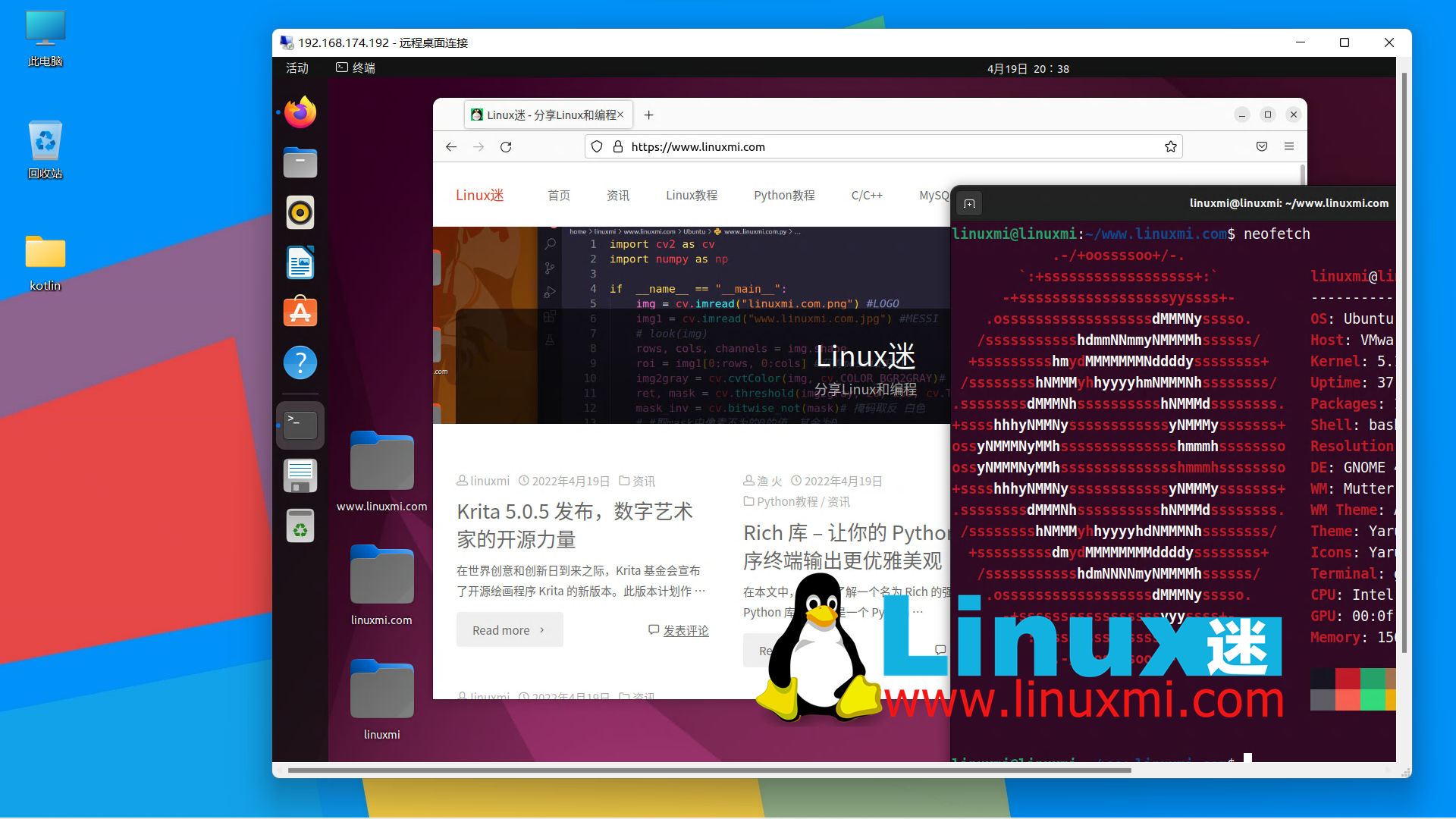
Task: Open Ubuntu Software store icon
Action: pyautogui.click(x=300, y=312)
